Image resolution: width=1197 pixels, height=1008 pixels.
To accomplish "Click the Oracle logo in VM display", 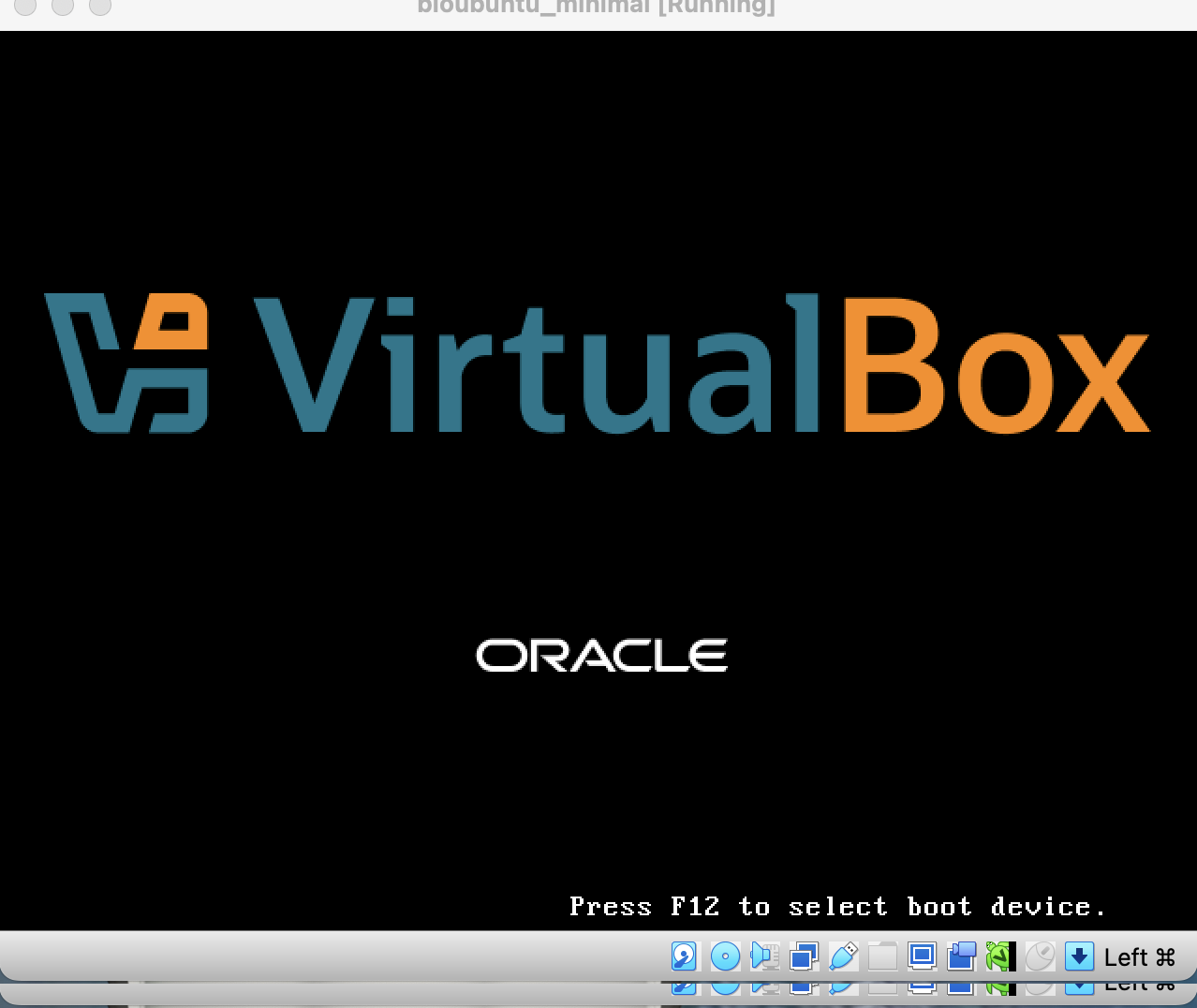I will tap(601, 656).
